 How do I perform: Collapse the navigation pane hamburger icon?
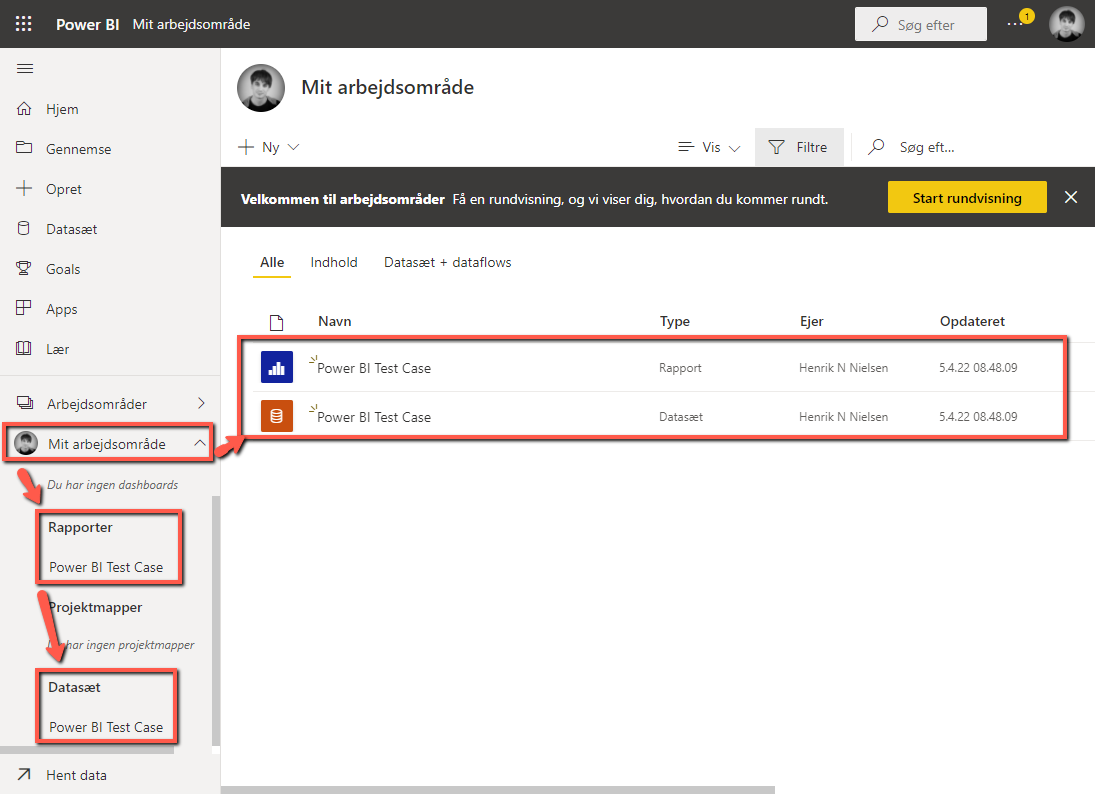point(25,68)
